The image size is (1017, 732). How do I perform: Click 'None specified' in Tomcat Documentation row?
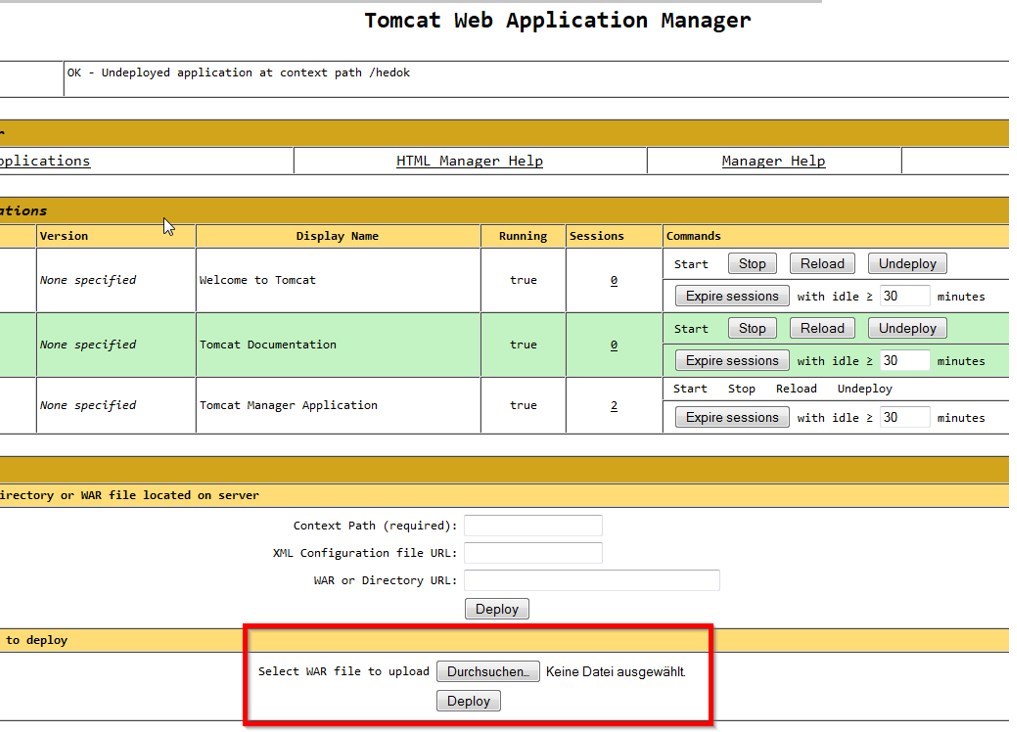point(88,345)
